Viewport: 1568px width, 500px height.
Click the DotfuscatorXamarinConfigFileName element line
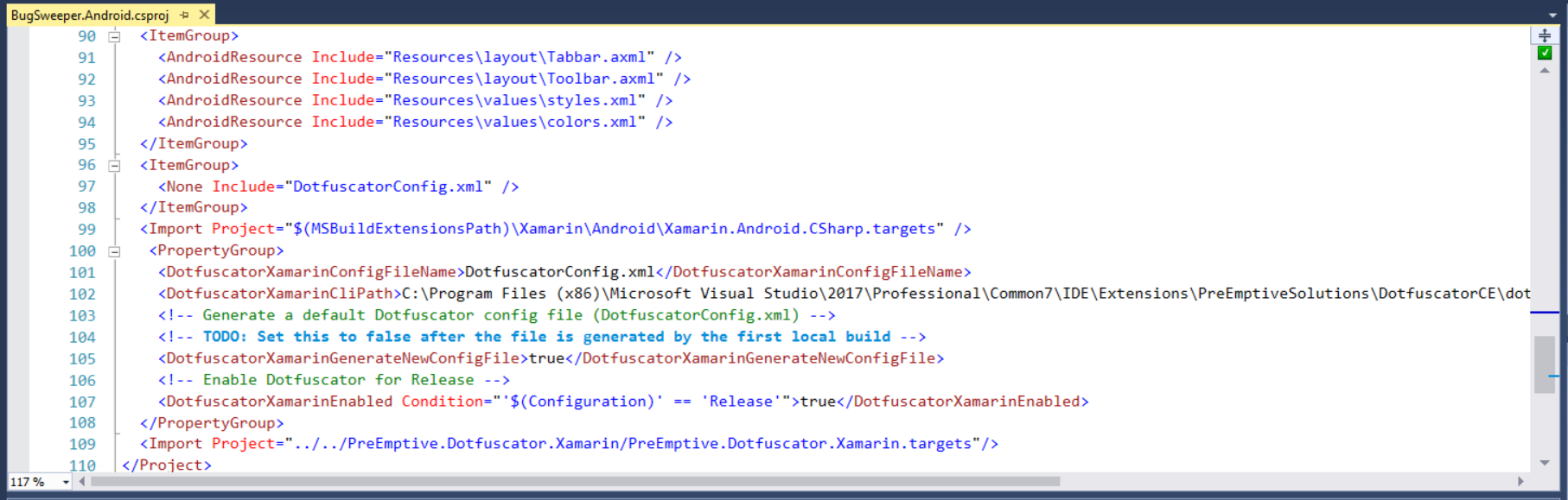(564, 272)
